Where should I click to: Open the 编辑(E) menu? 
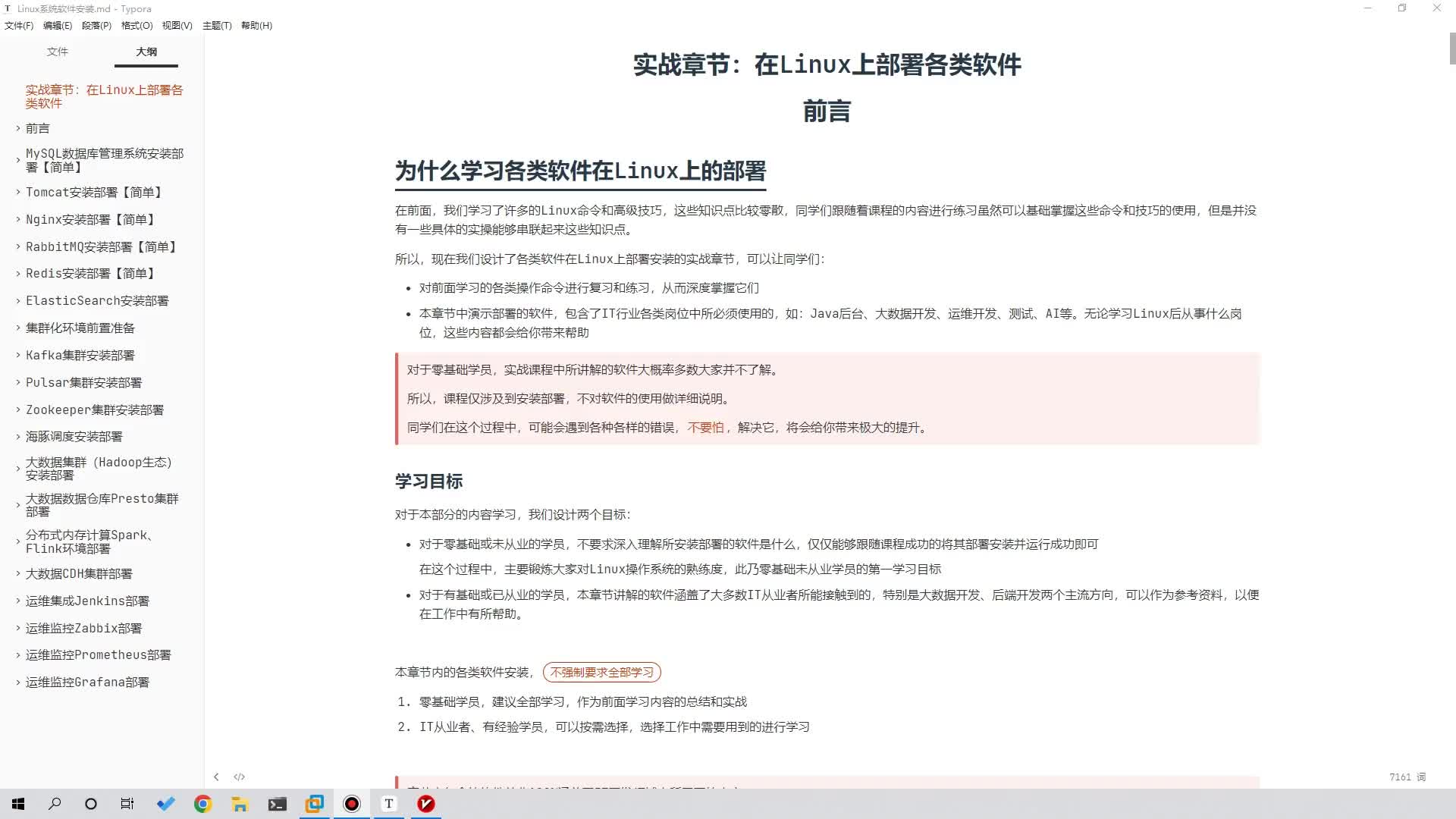point(58,25)
